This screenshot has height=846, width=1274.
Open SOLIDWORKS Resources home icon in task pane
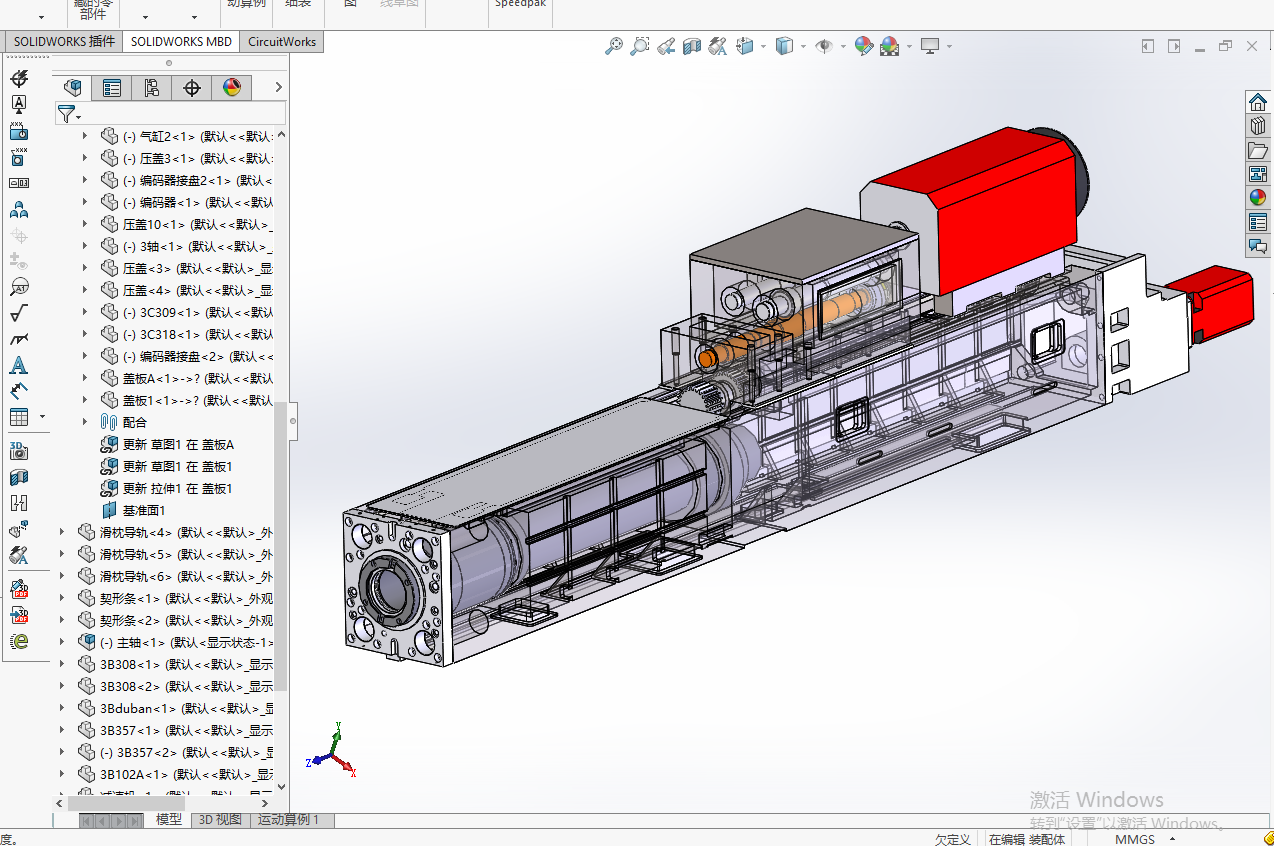click(x=1258, y=102)
